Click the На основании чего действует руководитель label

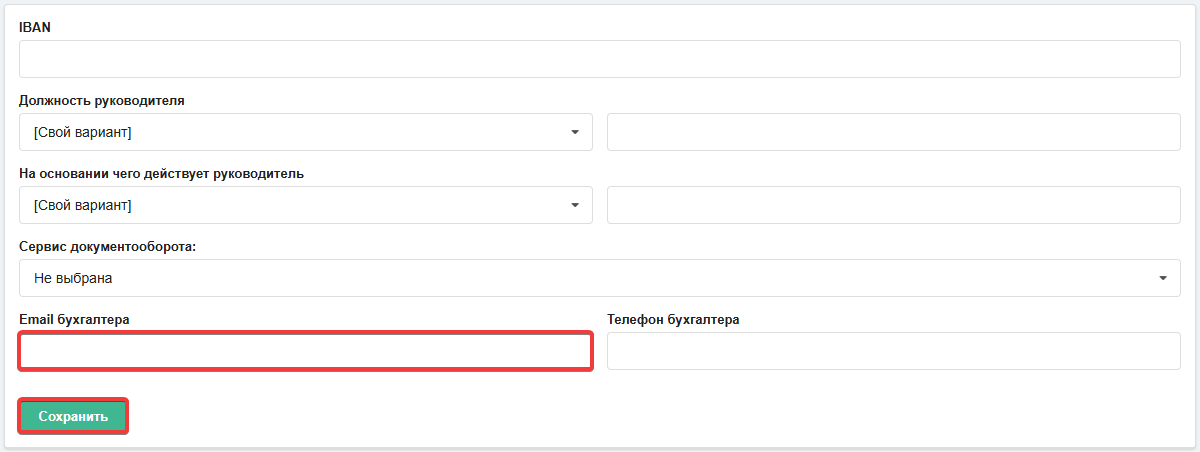pos(162,173)
